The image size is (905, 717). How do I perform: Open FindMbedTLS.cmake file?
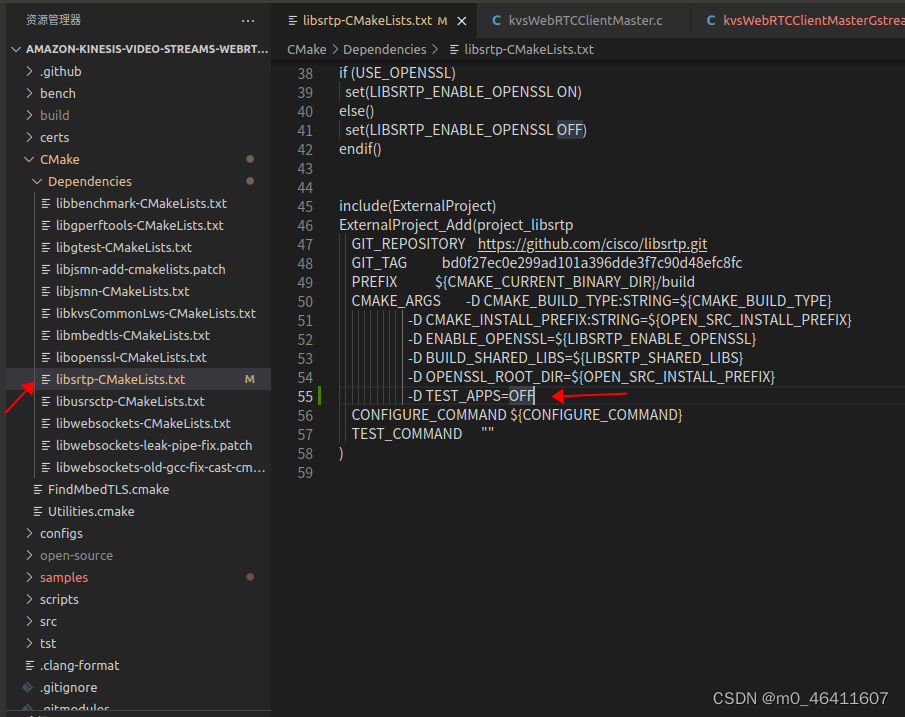(x=109, y=490)
